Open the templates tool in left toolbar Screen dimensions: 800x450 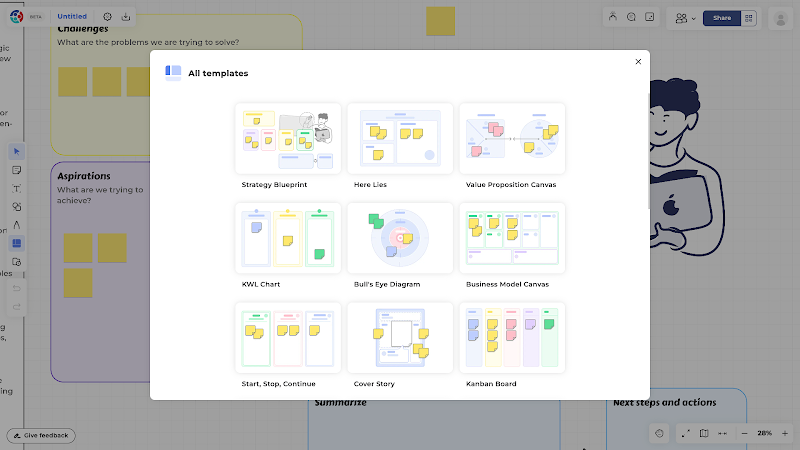(x=16, y=243)
